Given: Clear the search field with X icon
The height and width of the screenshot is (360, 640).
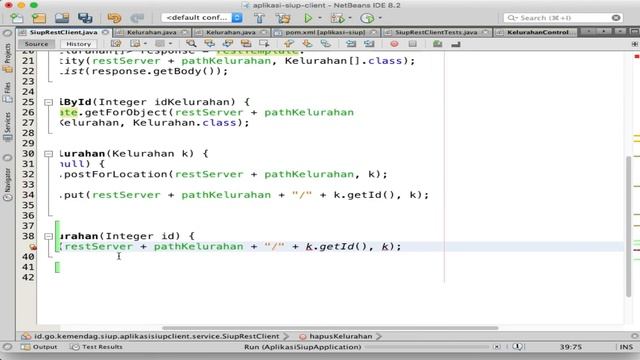Looking at the screenshot, I should [x=616, y=18].
